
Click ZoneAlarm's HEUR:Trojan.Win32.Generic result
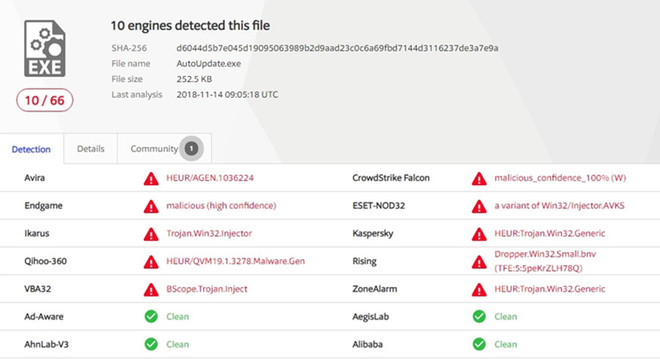point(550,289)
